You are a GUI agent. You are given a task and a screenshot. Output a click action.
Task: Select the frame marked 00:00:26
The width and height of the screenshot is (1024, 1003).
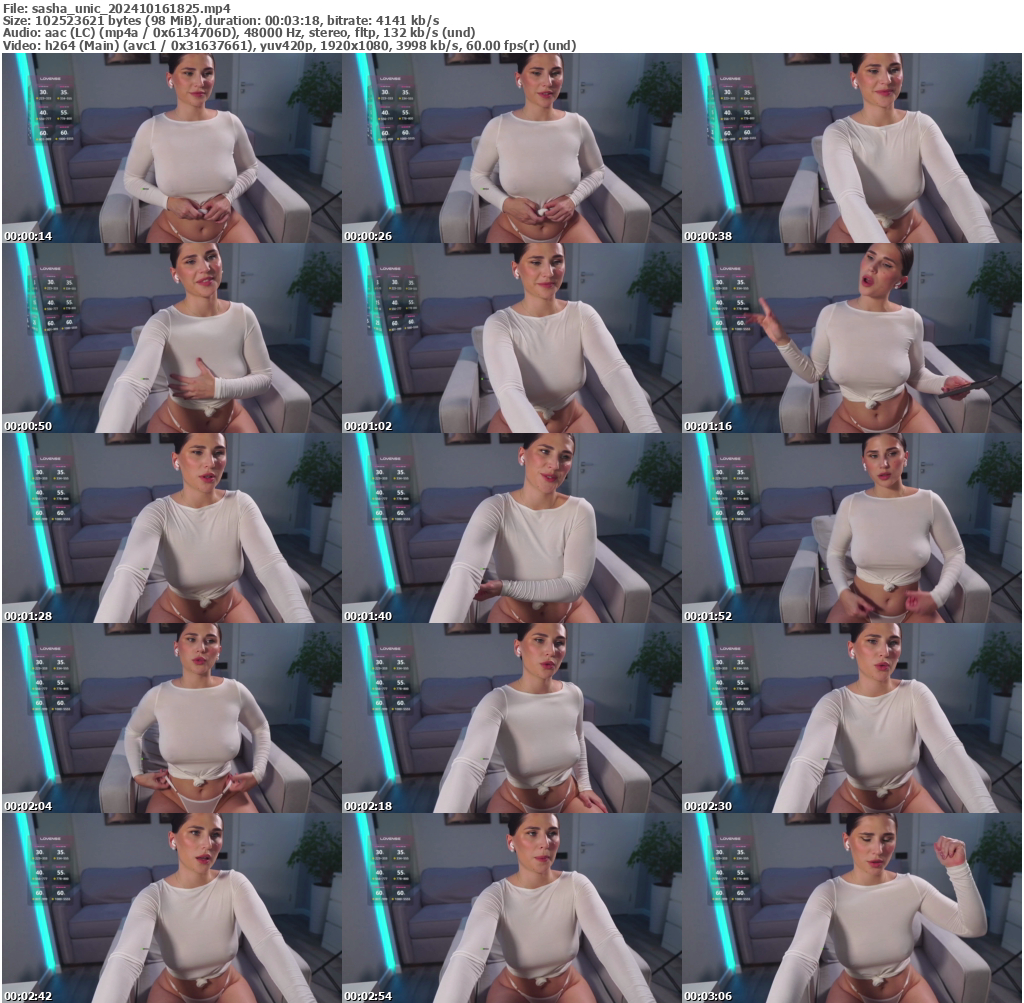pyautogui.click(x=511, y=148)
